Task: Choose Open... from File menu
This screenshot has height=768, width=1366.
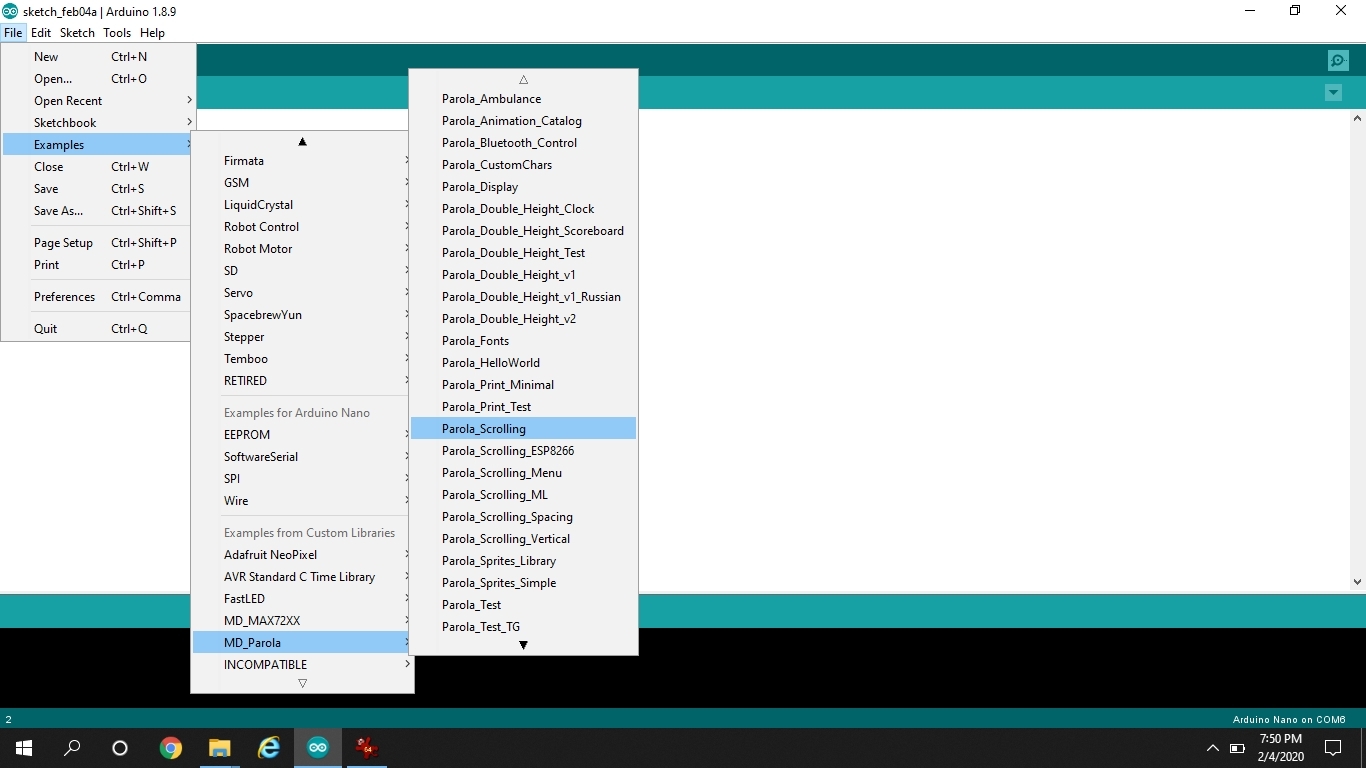Action: (98, 79)
